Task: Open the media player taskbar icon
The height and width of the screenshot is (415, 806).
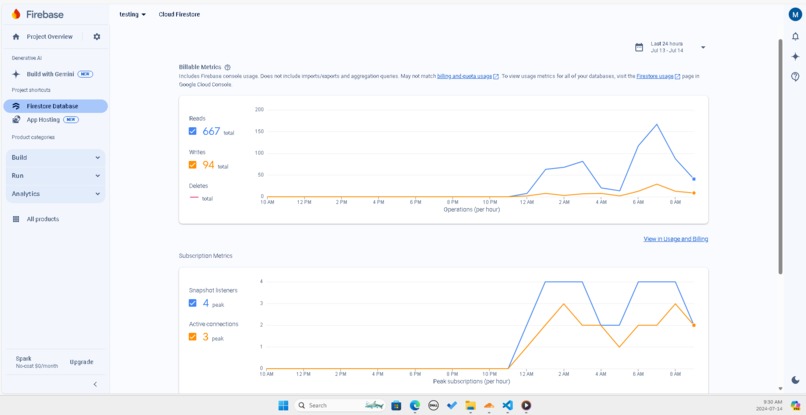Action: [x=526, y=405]
